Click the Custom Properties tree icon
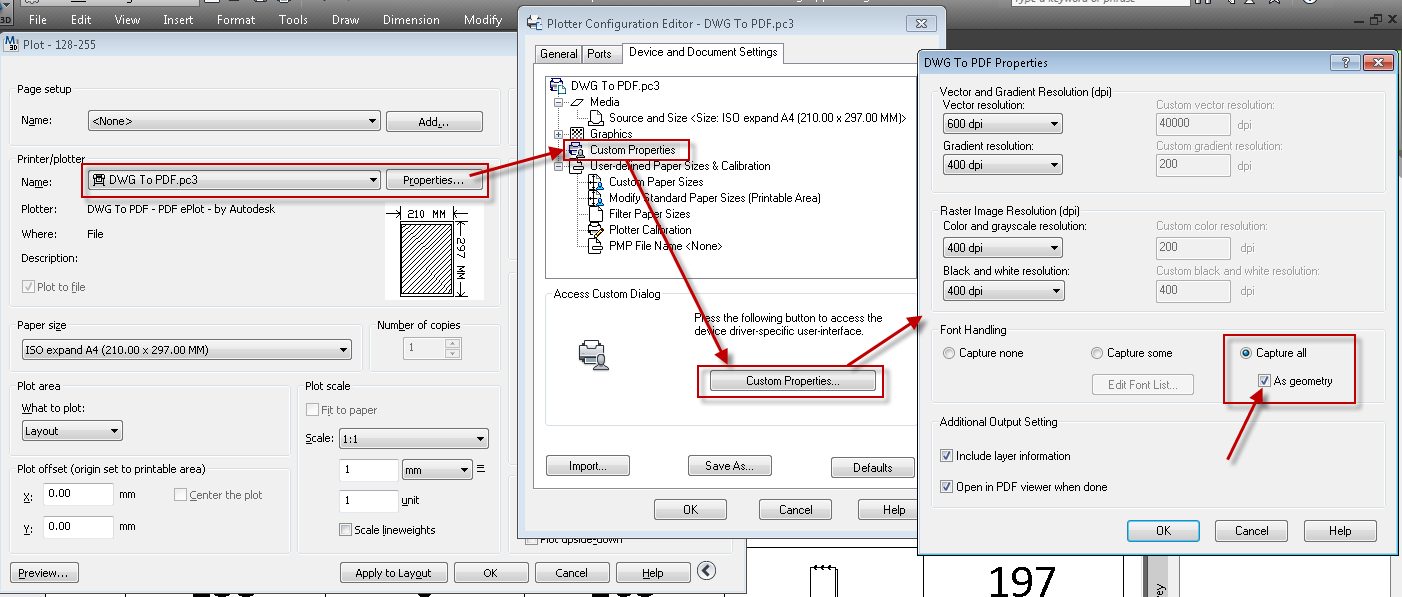1402x597 pixels. click(577, 150)
